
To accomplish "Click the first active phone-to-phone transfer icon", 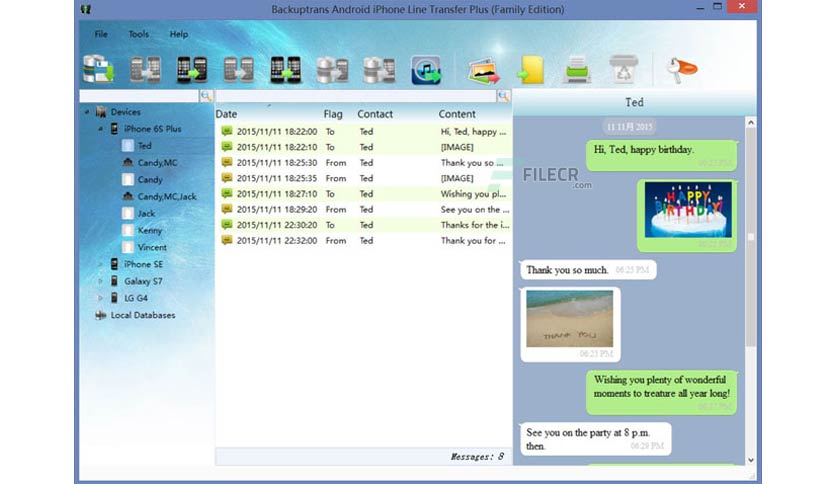I will point(192,69).
